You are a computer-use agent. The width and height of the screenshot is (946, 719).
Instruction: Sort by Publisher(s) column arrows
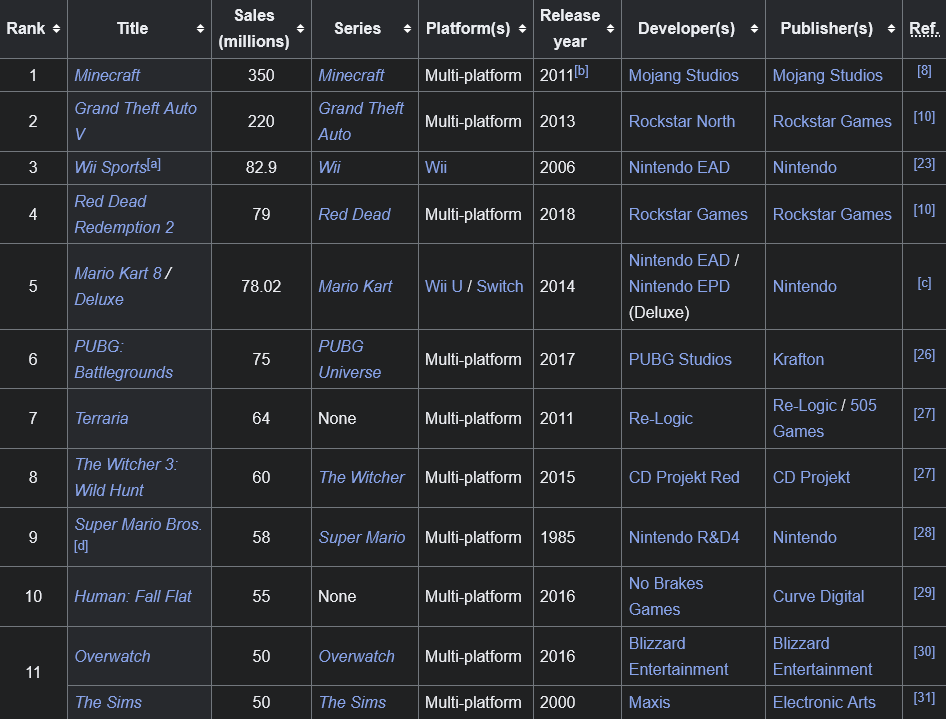(x=891, y=29)
